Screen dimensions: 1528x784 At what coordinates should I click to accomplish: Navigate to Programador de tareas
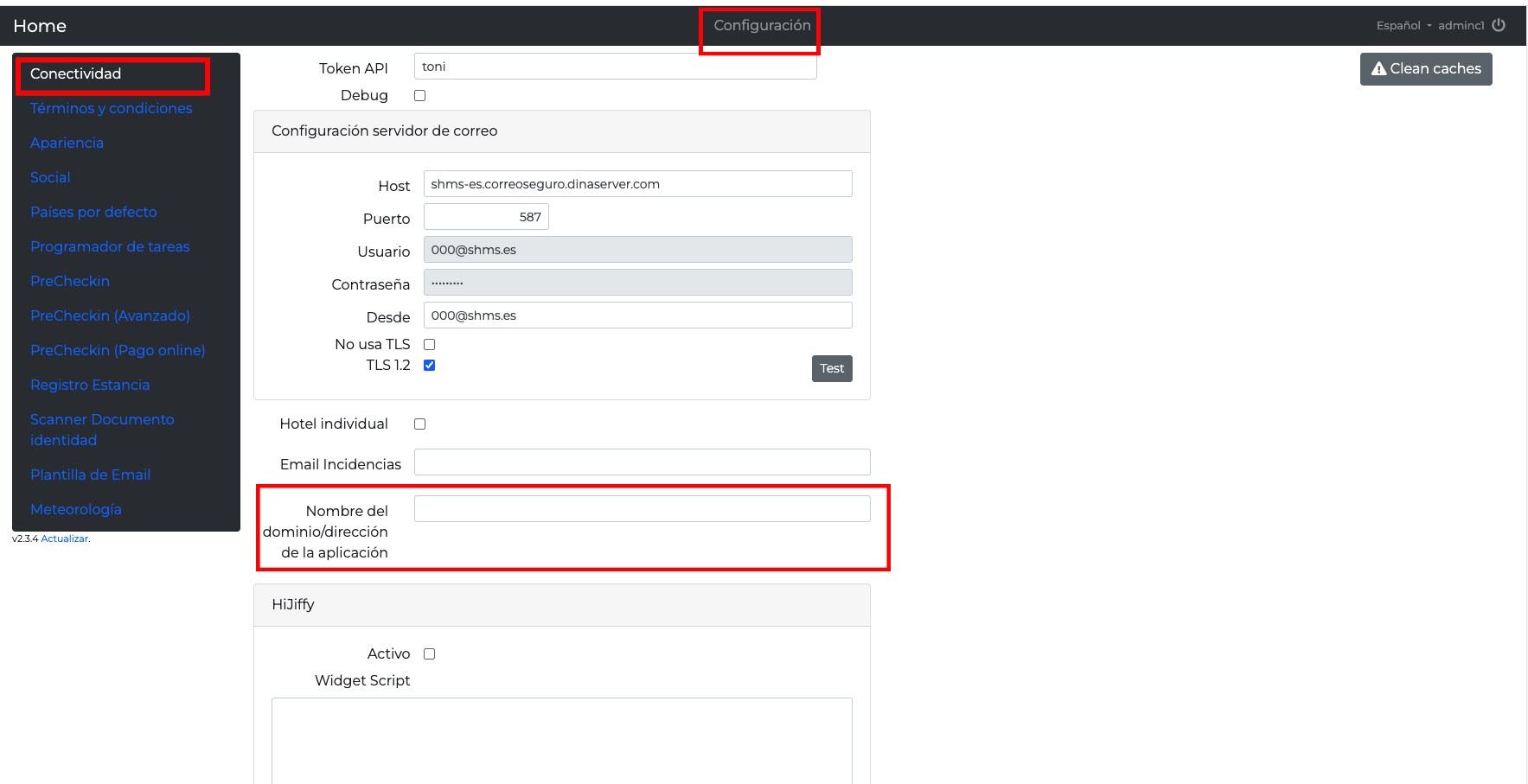pos(110,247)
